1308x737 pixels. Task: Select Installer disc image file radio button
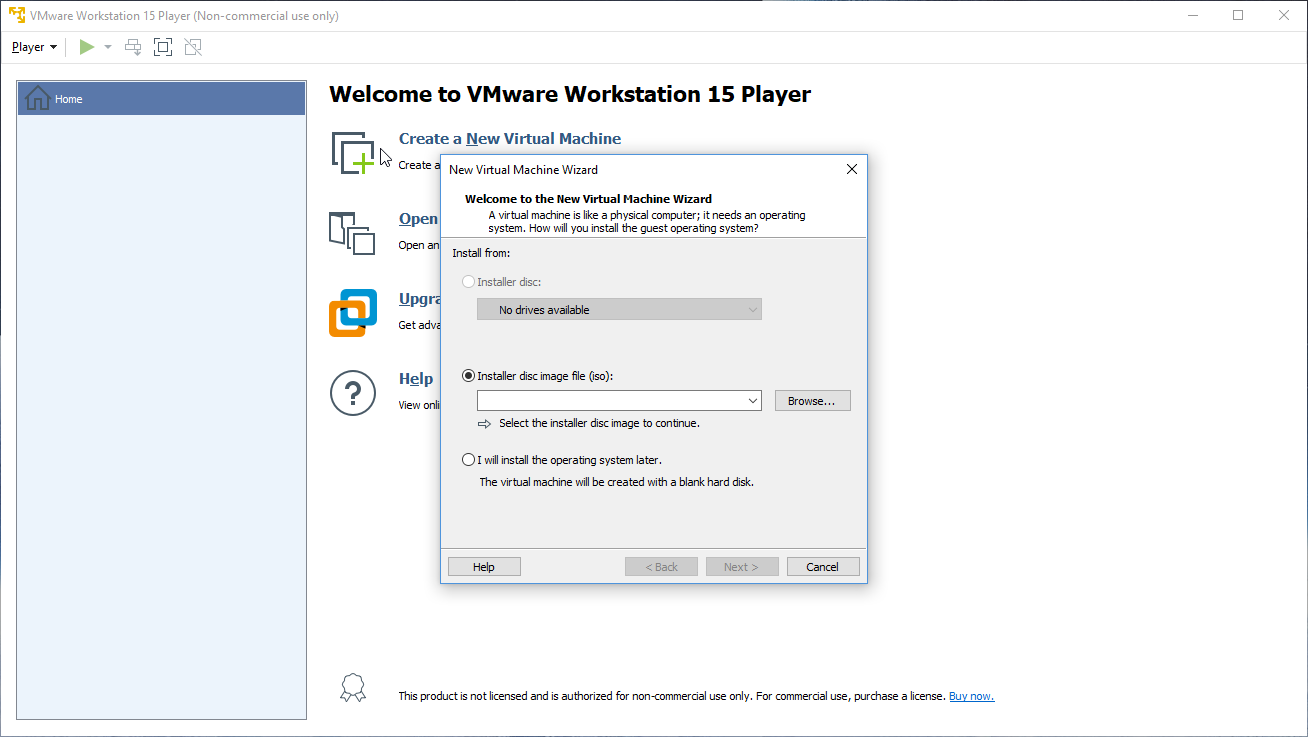tap(469, 376)
